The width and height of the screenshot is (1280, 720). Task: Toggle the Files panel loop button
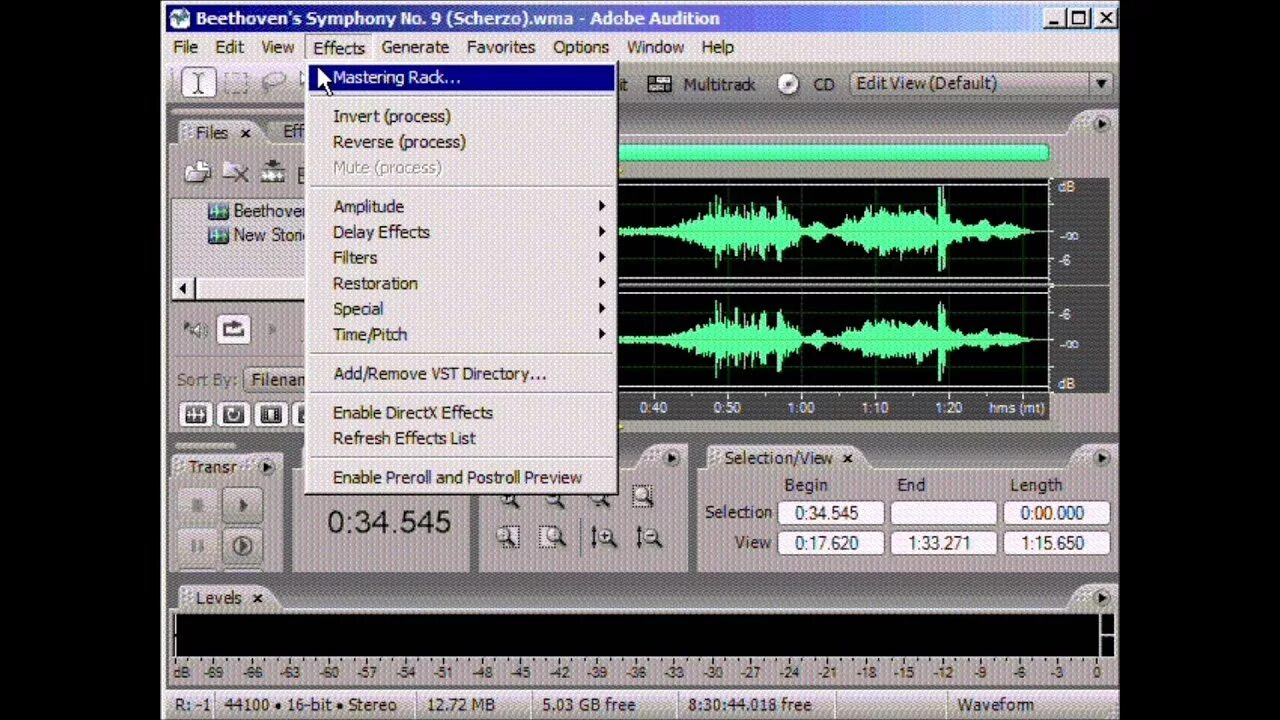[233, 329]
